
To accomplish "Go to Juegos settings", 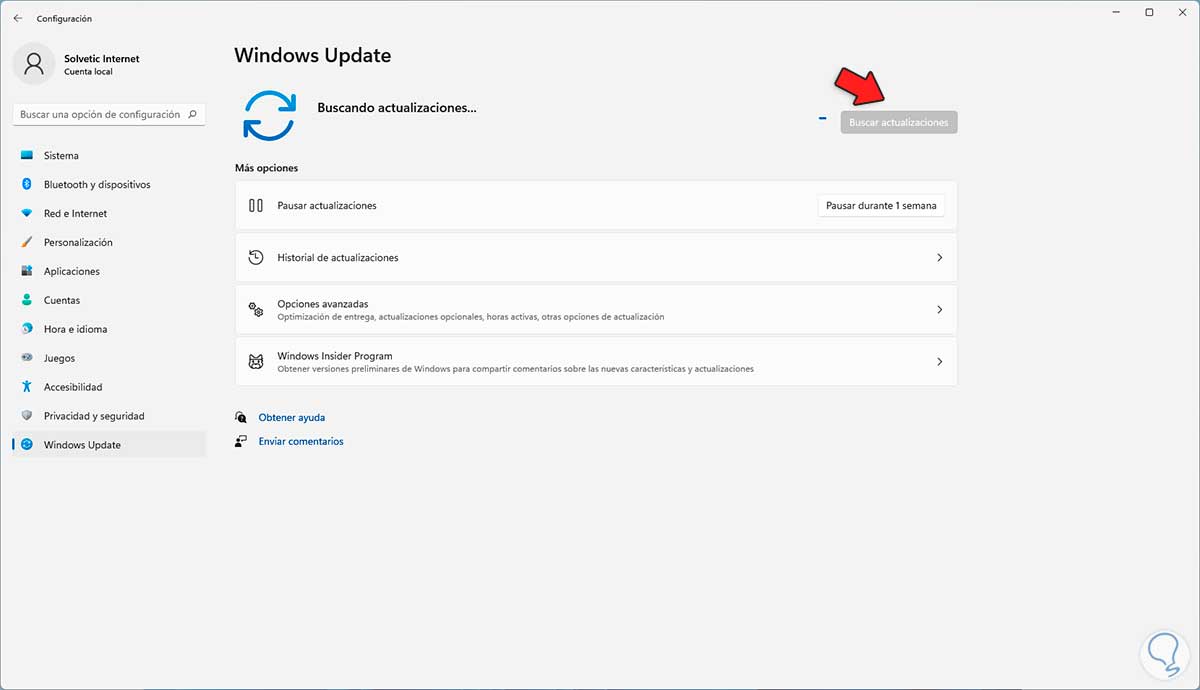I will (109, 358).
